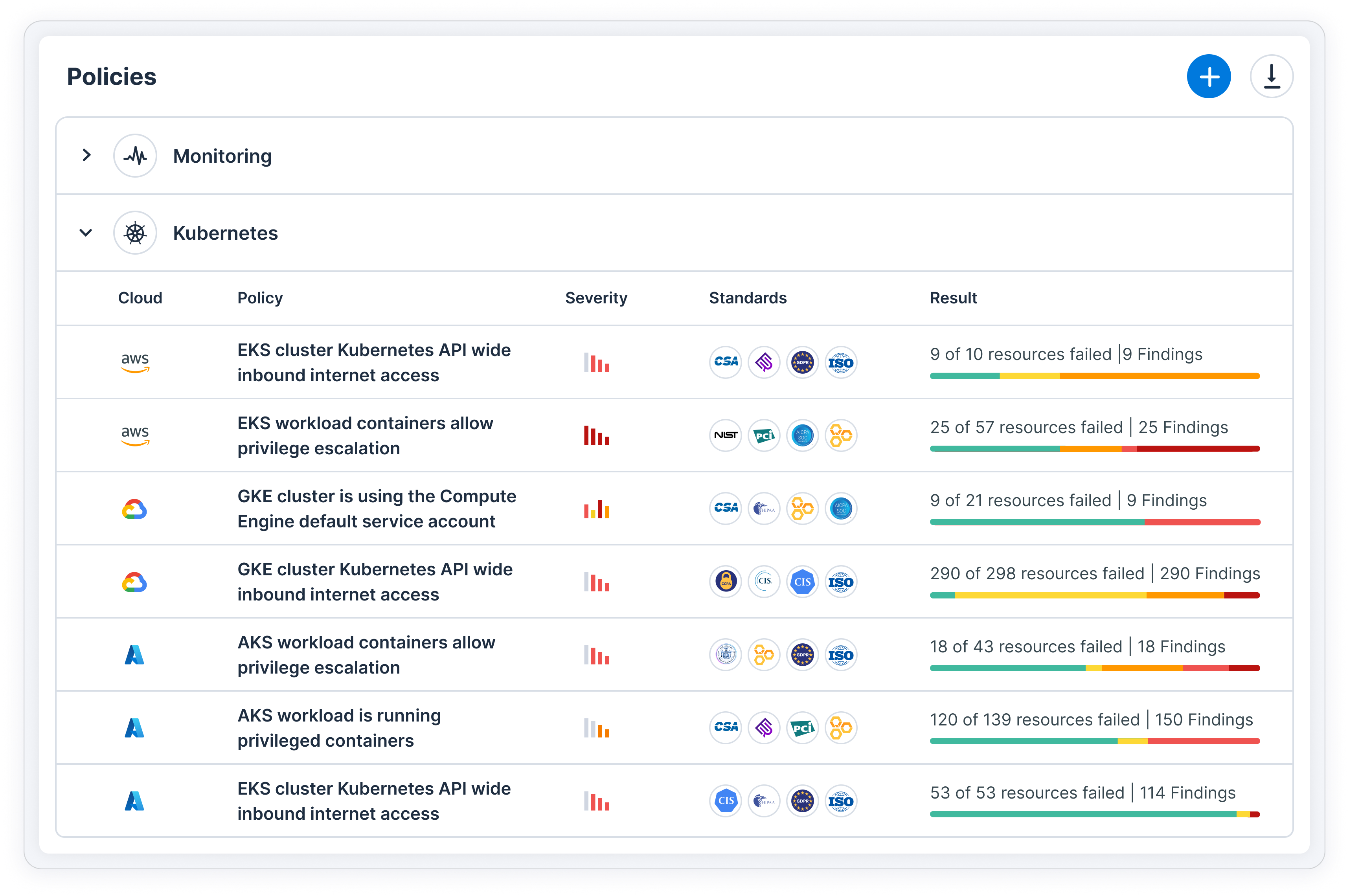Click the GDPR badge in first EKS row
The height and width of the screenshot is (896, 1349).
click(x=802, y=362)
